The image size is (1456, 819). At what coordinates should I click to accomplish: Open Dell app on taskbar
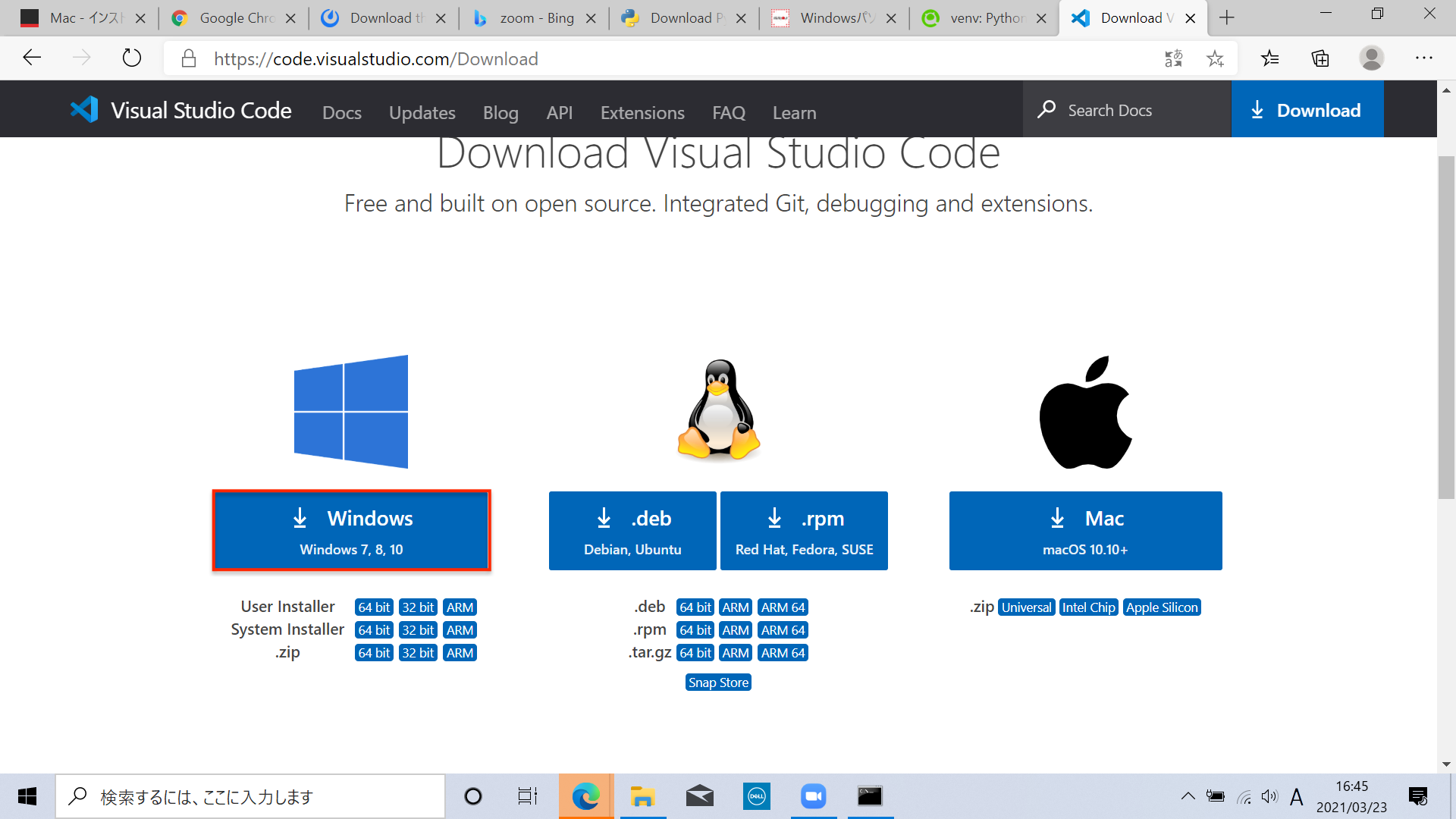click(757, 796)
